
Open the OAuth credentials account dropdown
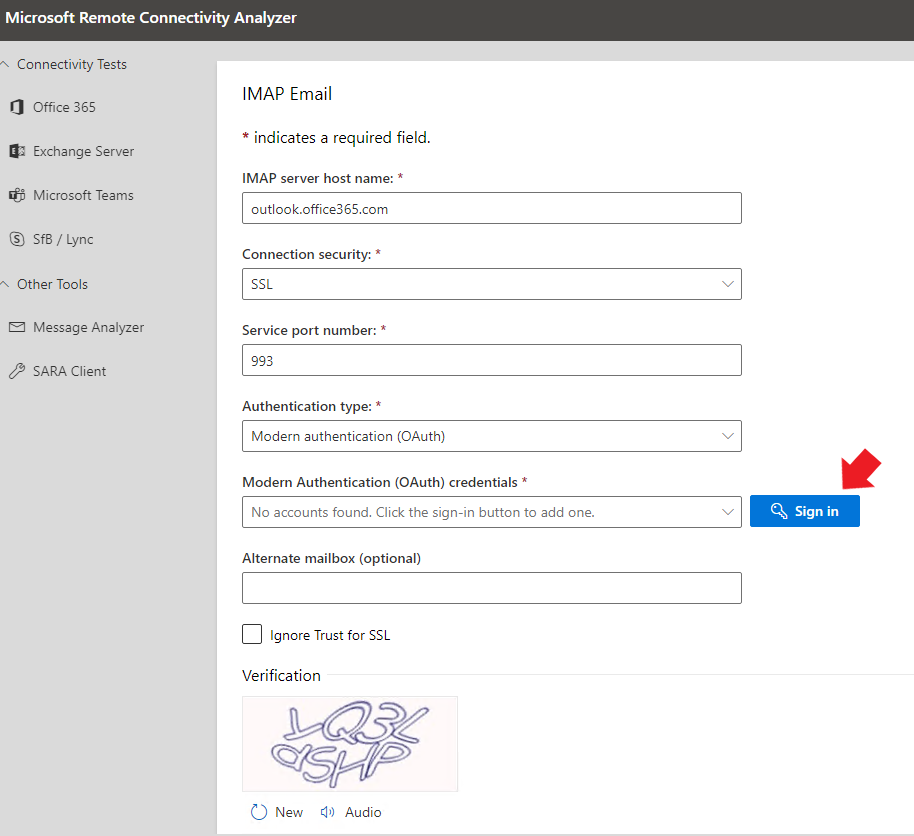coord(491,512)
